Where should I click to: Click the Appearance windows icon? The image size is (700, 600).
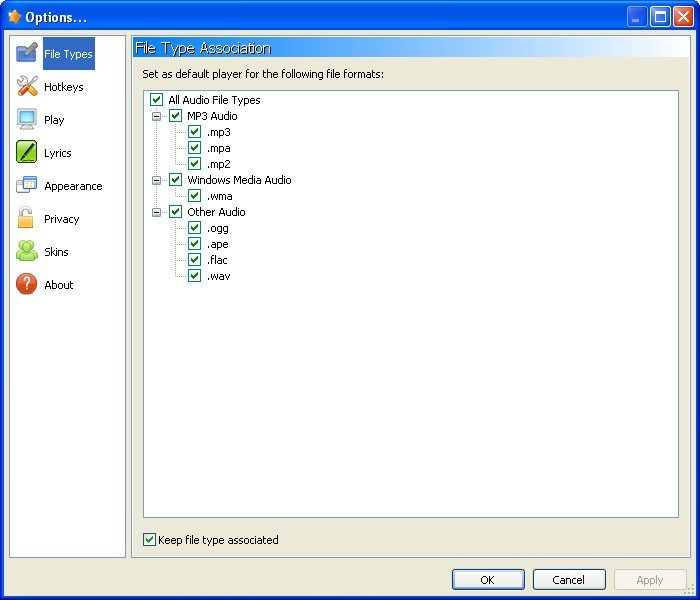pyautogui.click(x=27, y=184)
